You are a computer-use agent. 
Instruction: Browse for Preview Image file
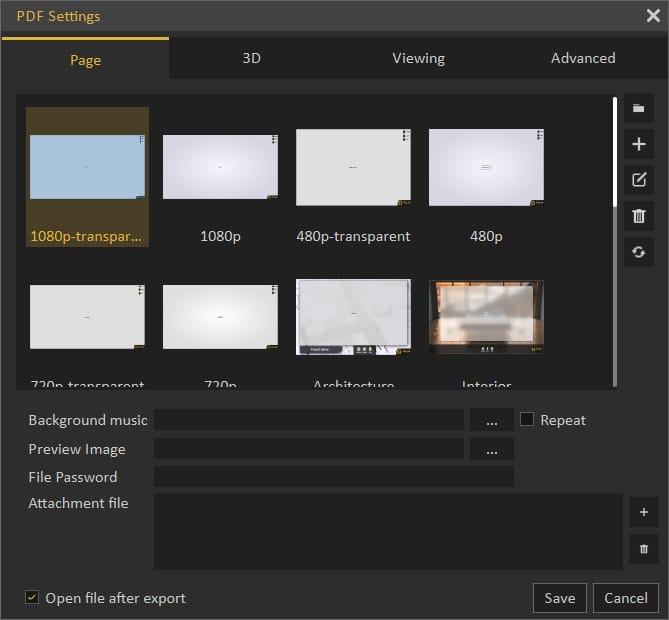[x=491, y=450]
